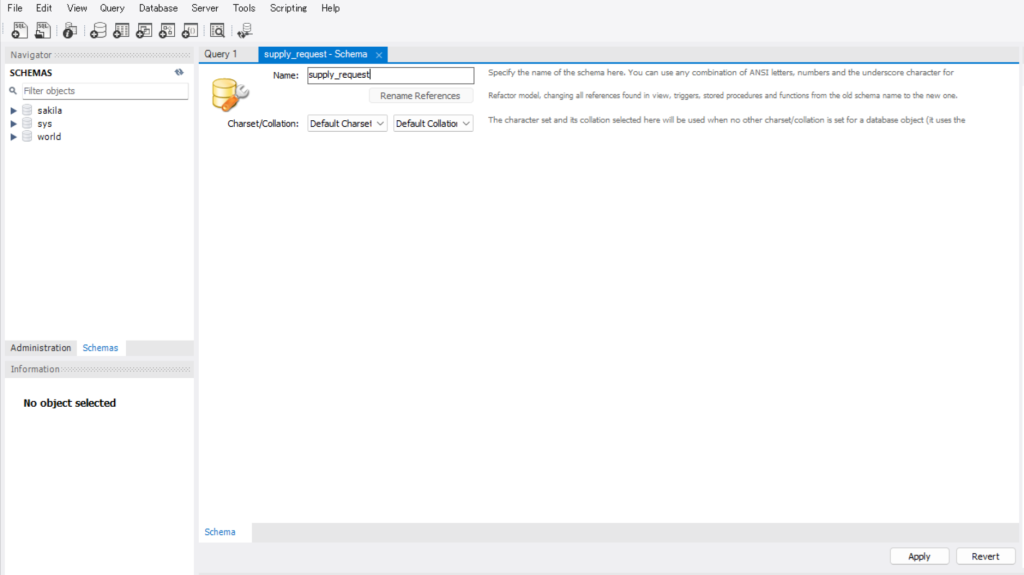1024x575 pixels.
Task: Click the create stored procedure icon
Action: click(167, 30)
